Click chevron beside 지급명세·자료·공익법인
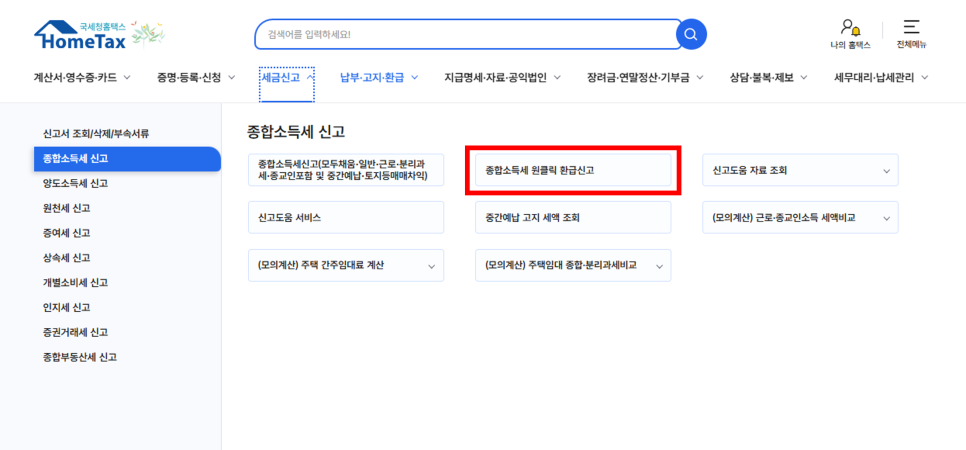This screenshot has height=450, width=966. pos(557,78)
